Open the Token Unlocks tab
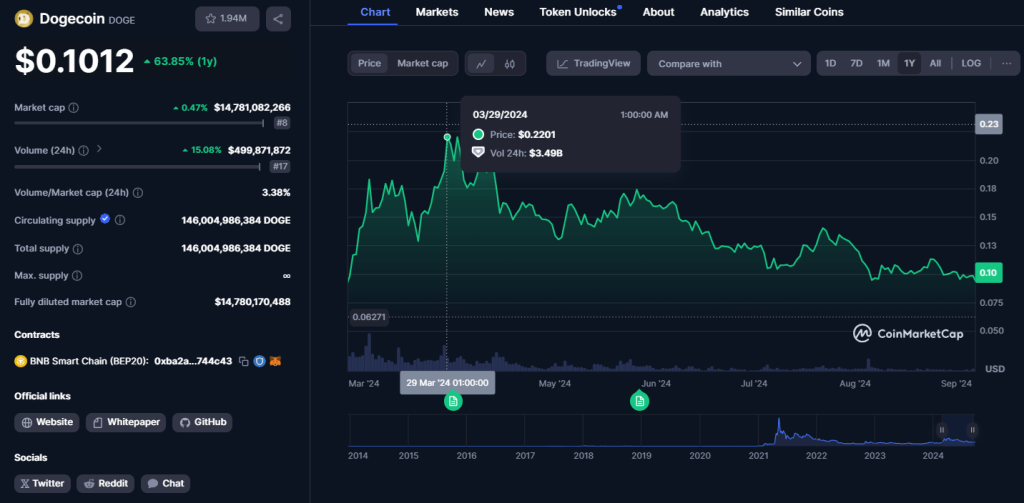The height and width of the screenshot is (503, 1024). tap(578, 12)
